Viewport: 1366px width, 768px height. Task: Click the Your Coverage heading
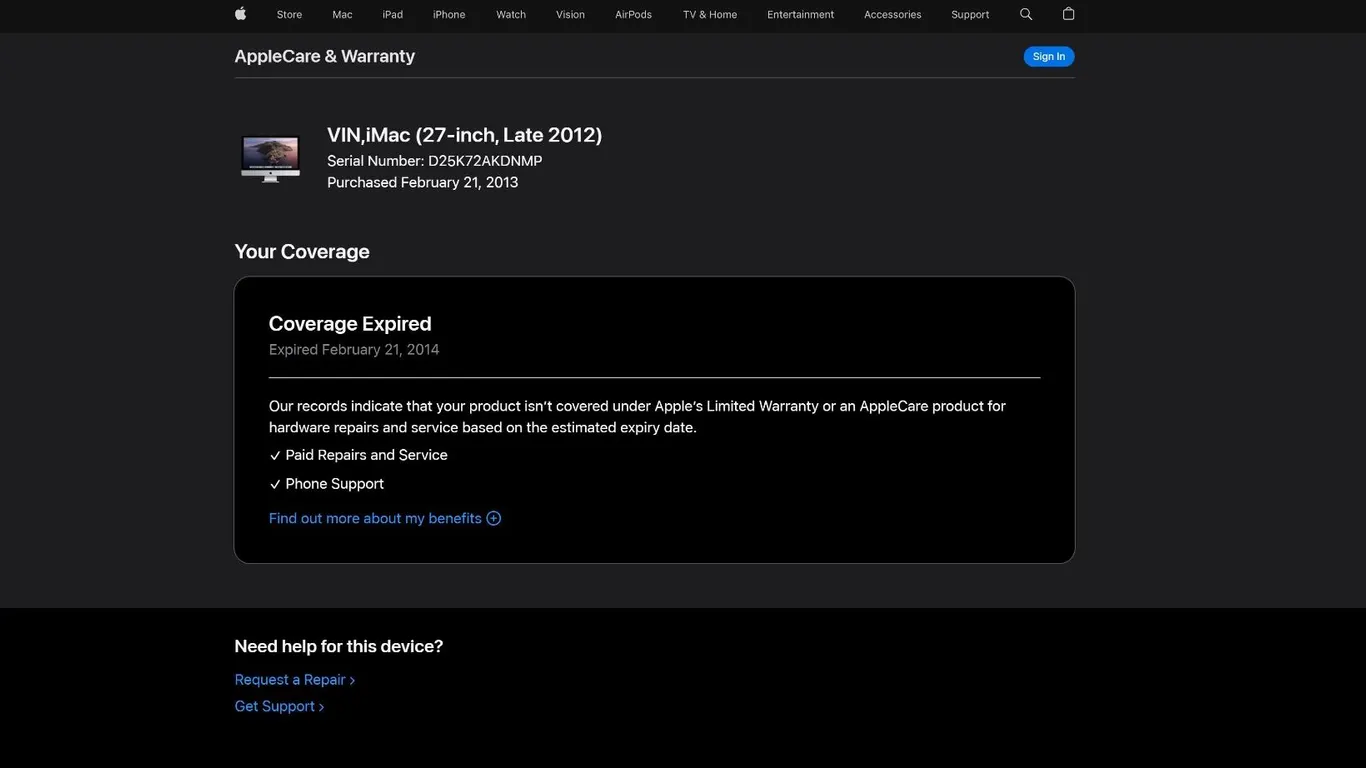click(302, 252)
